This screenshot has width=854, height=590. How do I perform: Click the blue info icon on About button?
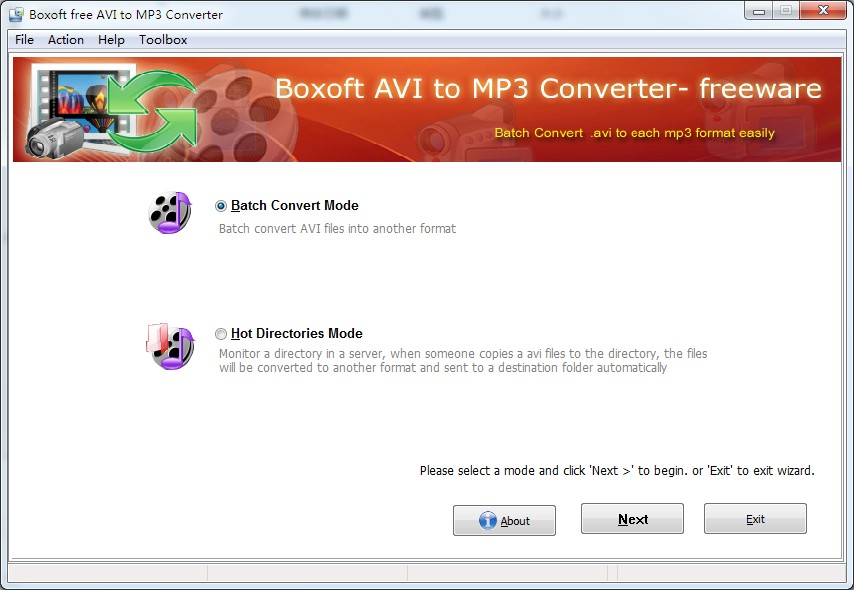click(487, 520)
